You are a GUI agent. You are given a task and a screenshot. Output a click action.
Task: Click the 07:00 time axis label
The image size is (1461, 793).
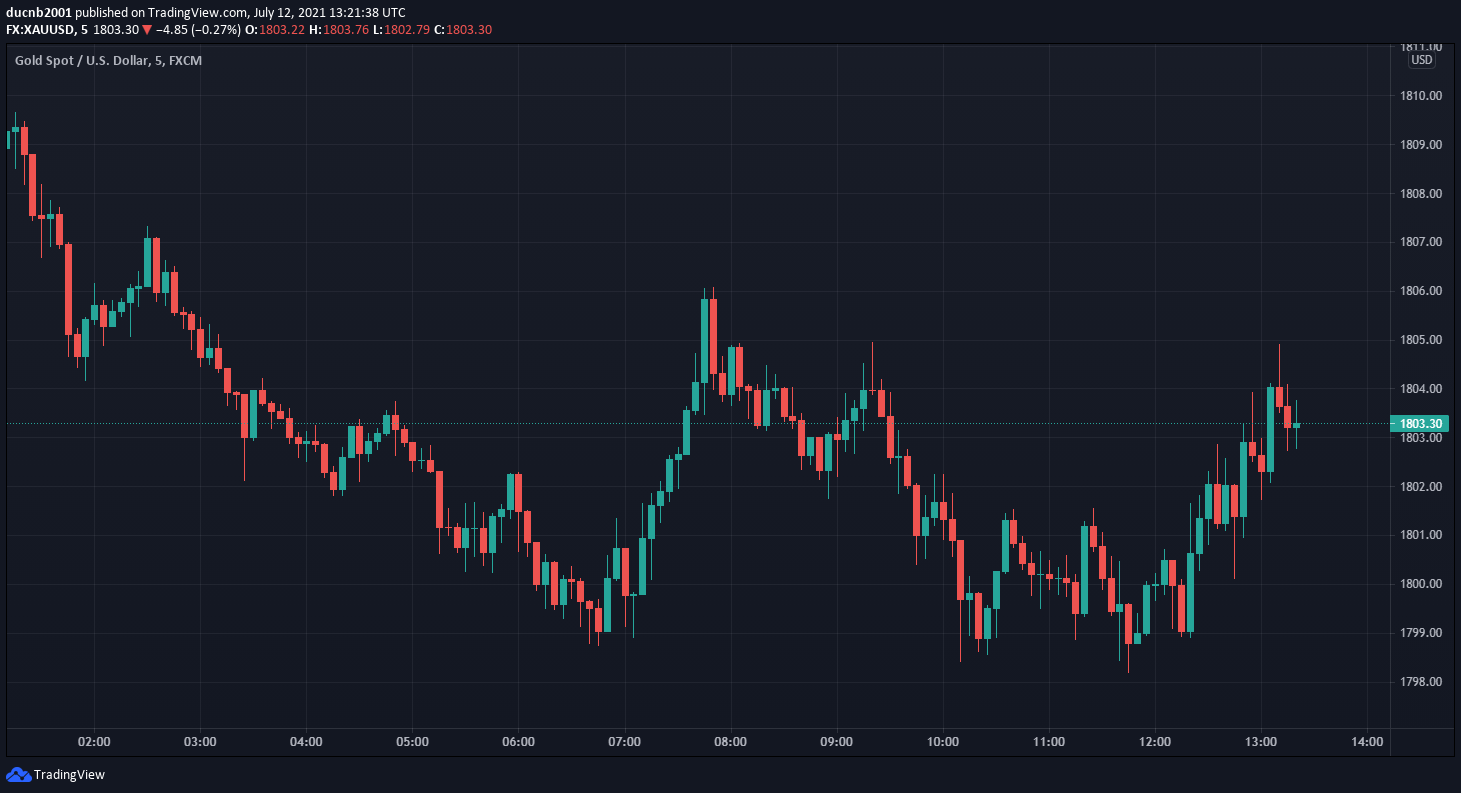pos(624,742)
